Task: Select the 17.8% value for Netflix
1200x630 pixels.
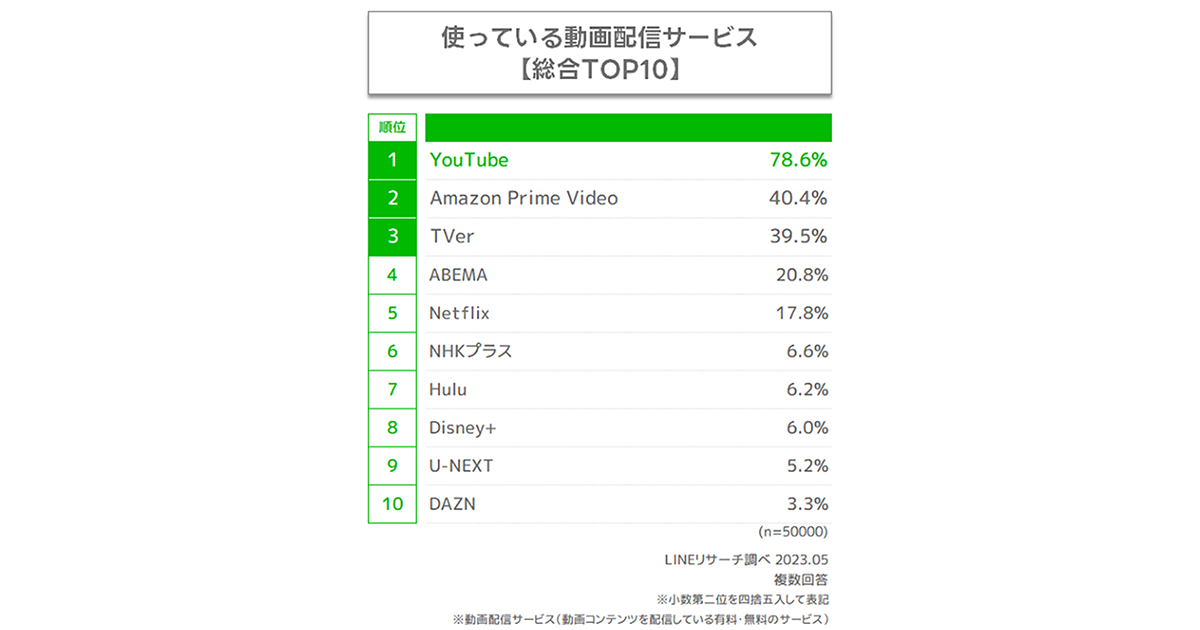Action: pyautogui.click(x=802, y=313)
